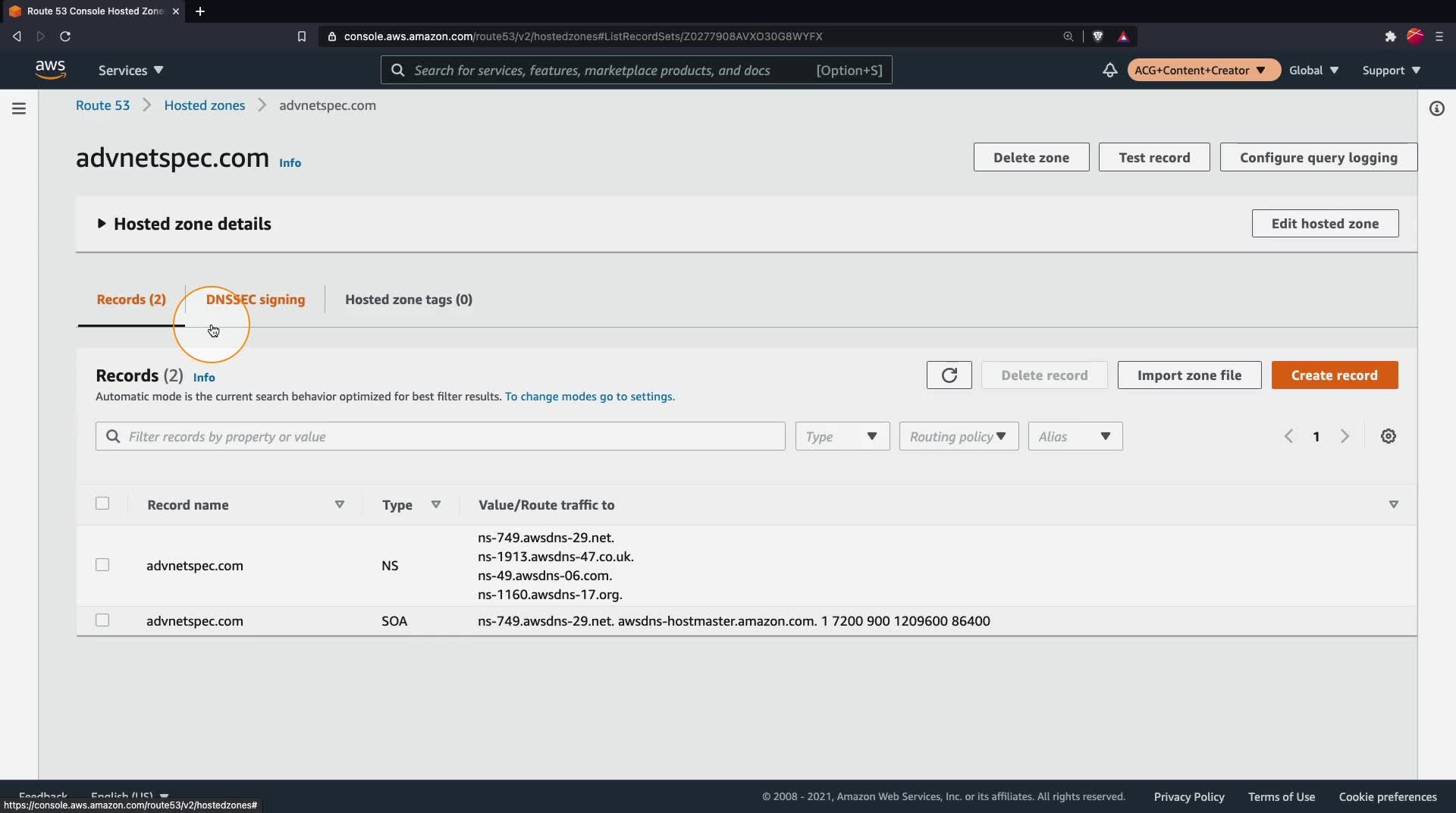Screen dimensions: 1456x813
Task: Sort by Record name column arrow
Action: click(340, 504)
